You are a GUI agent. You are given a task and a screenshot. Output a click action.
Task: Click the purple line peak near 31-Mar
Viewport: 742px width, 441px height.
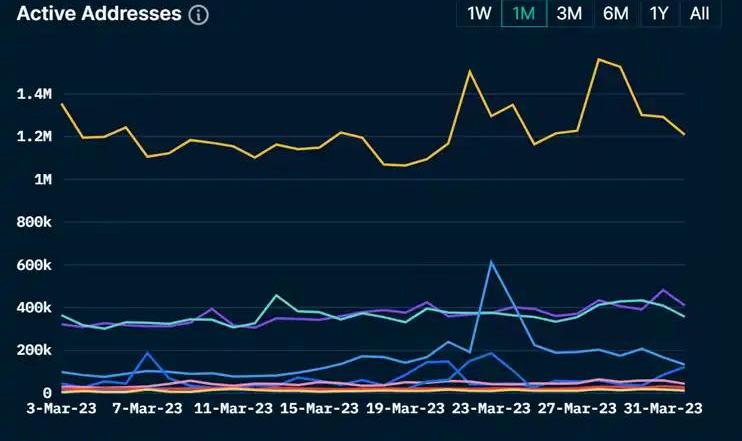(x=663, y=290)
